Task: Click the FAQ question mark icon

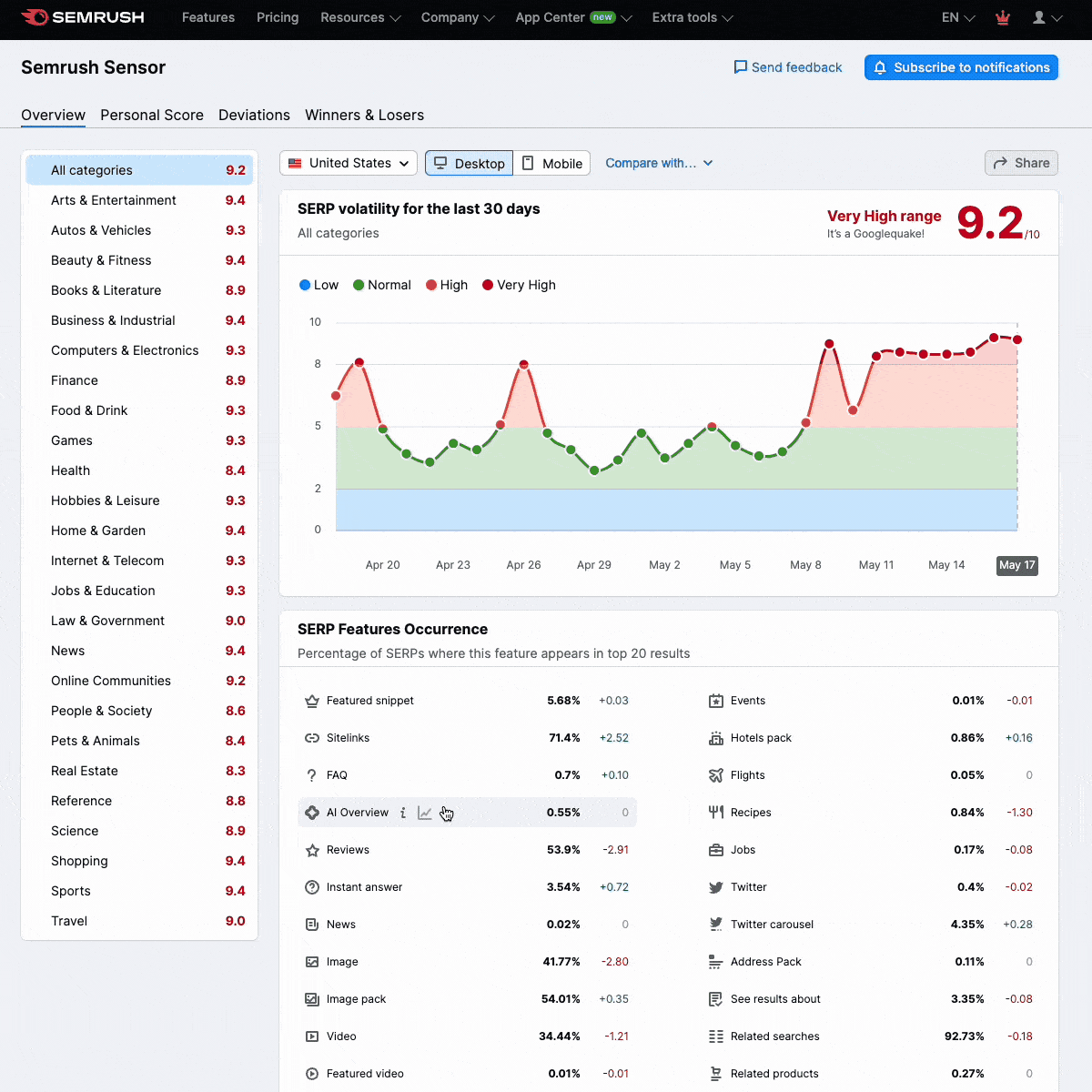Action: tap(312, 775)
